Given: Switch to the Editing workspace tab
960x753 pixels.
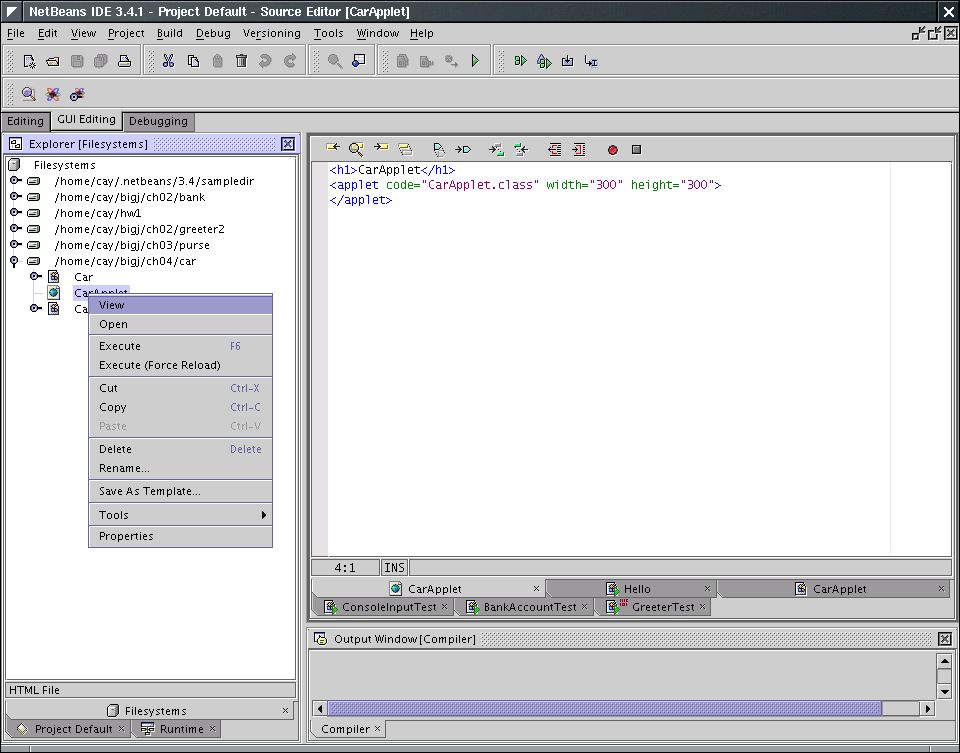Looking at the screenshot, I should [25, 121].
